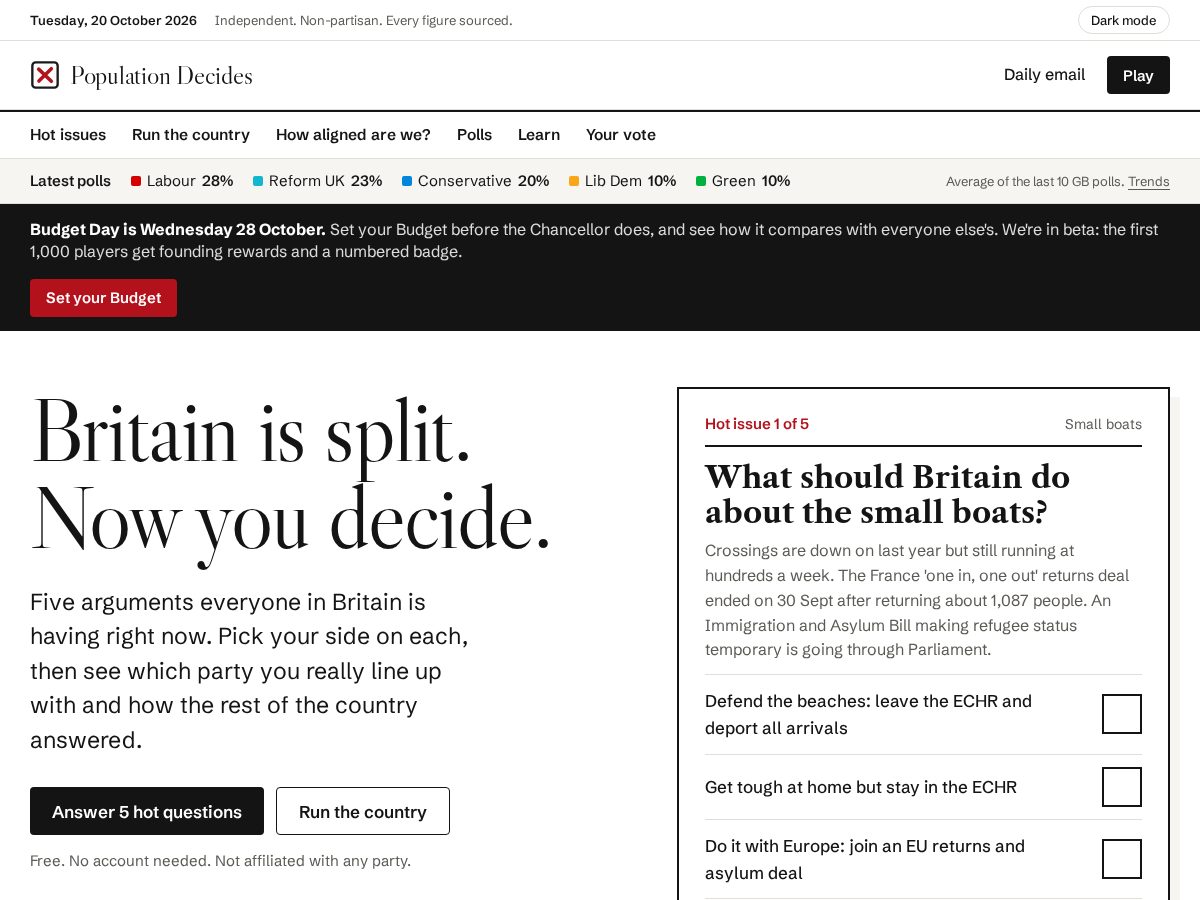This screenshot has width=1200, height=900.
Task: Check 'Defend the beaches: leave the ECHR' option
Action: click(1121, 714)
